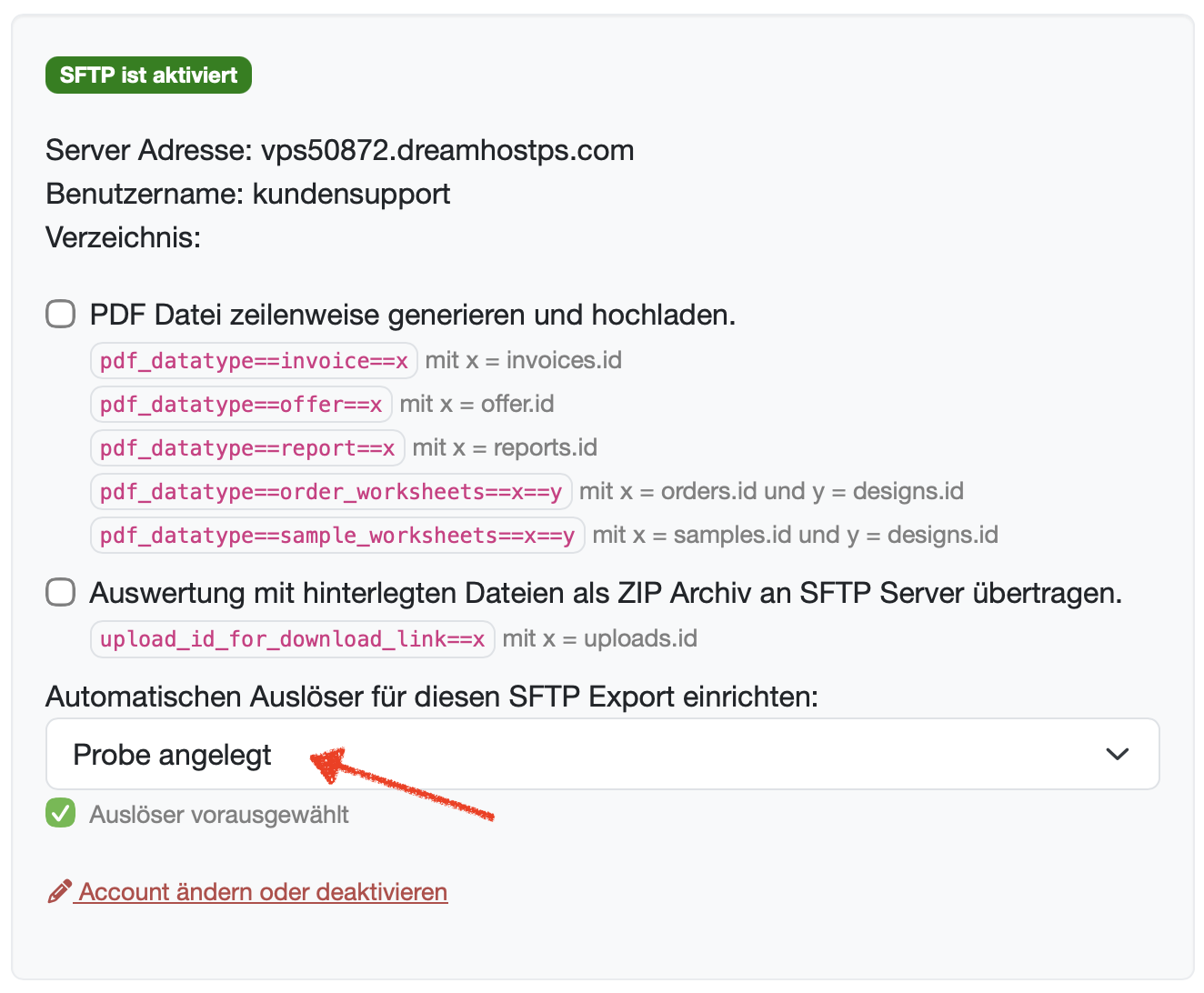
Task: Click the PDF Datei zeilenweise generieren label
Action: [413, 315]
